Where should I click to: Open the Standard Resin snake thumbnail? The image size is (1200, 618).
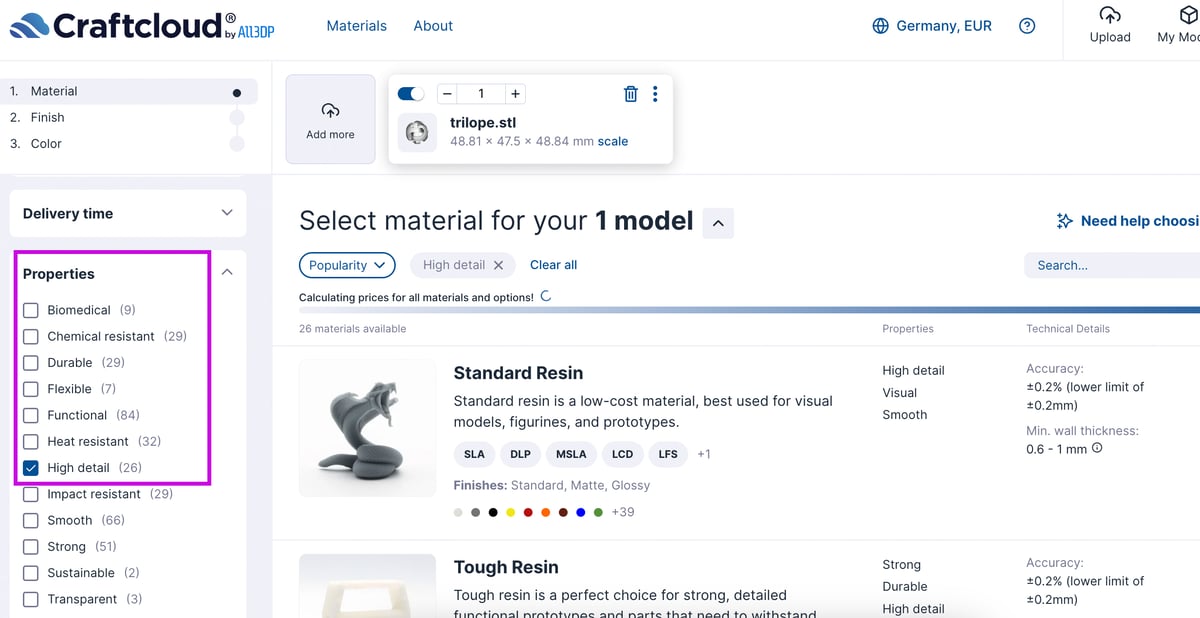(x=367, y=428)
